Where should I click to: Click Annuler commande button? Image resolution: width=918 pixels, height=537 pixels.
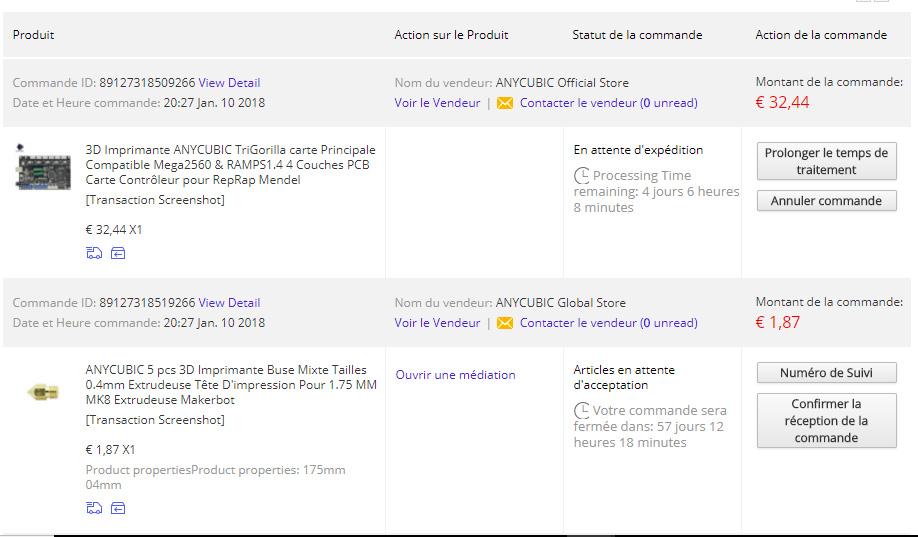[826, 201]
